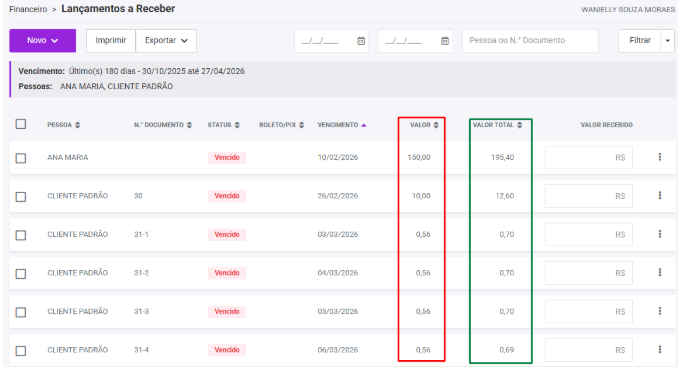Click due date 10/02/2026
This screenshot has width=682, height=377.
click(x=338, y=157)
